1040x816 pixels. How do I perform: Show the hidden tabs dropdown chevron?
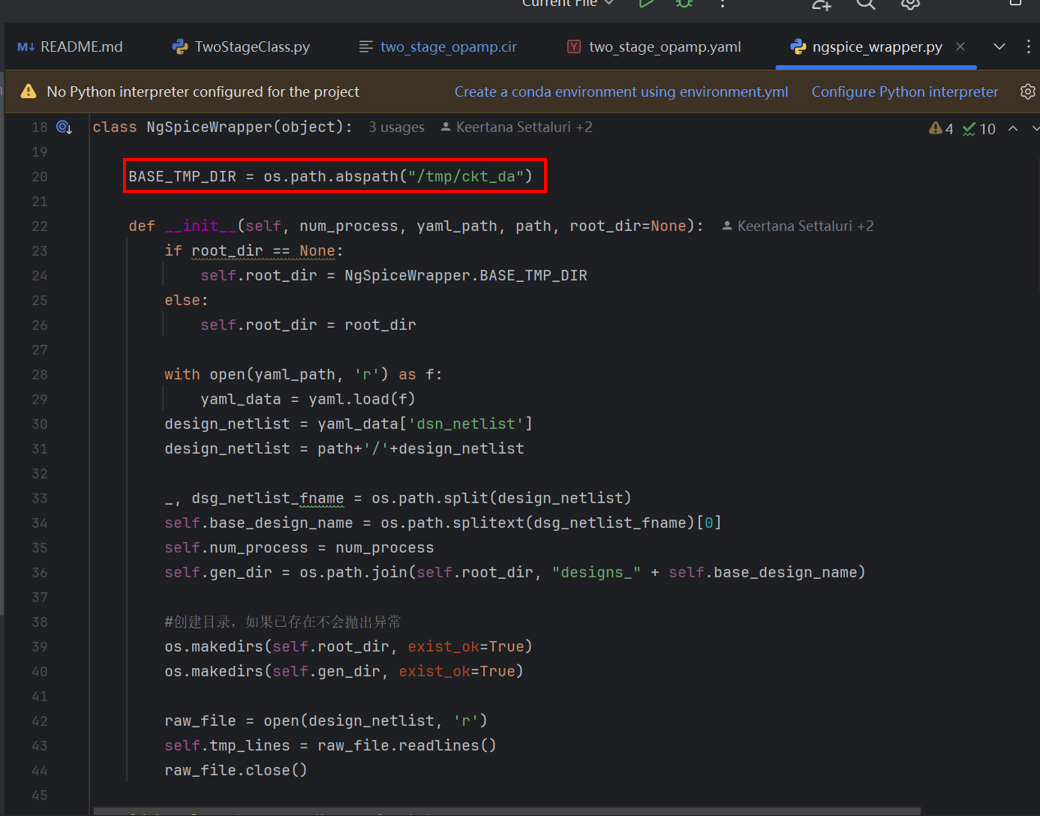coord(999,46)
